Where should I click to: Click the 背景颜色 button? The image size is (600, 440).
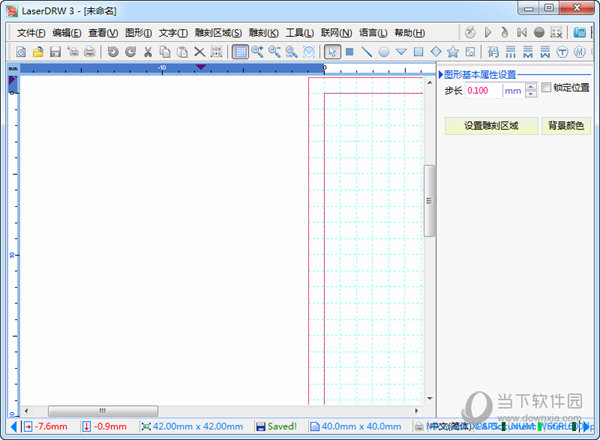click(566, 126)
